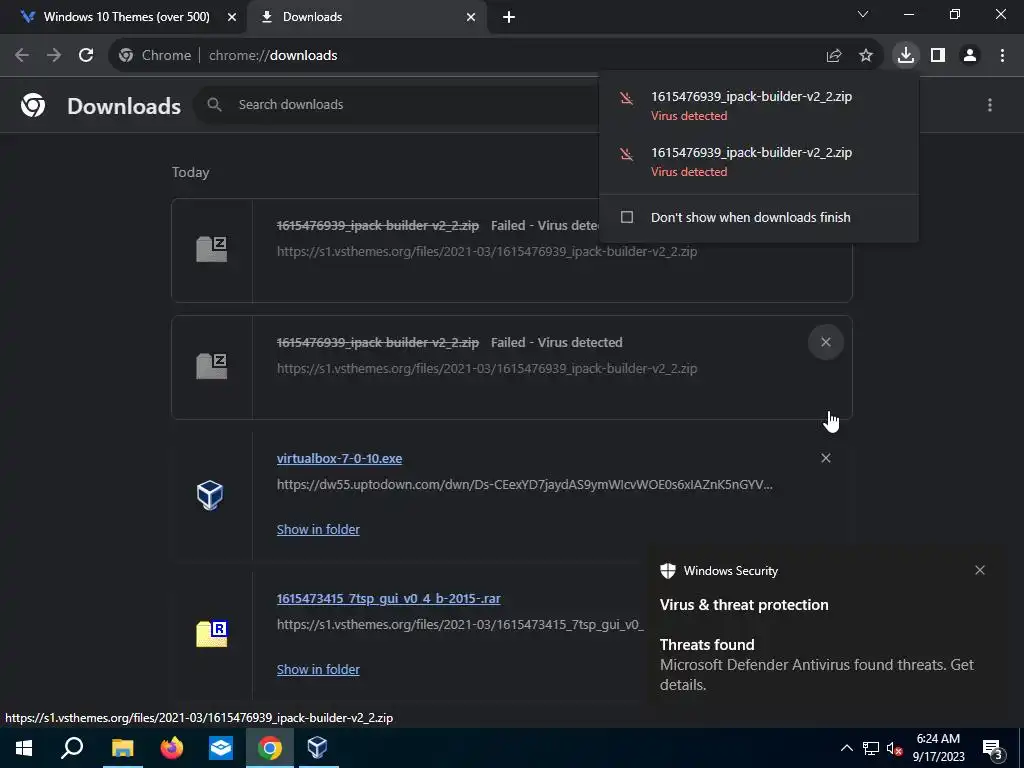Image resolution: width=1024 pixels, height=768 pixels.
Task: Open virtualbox-7-0-10.exe file link
Action: (x=339, y=458)
